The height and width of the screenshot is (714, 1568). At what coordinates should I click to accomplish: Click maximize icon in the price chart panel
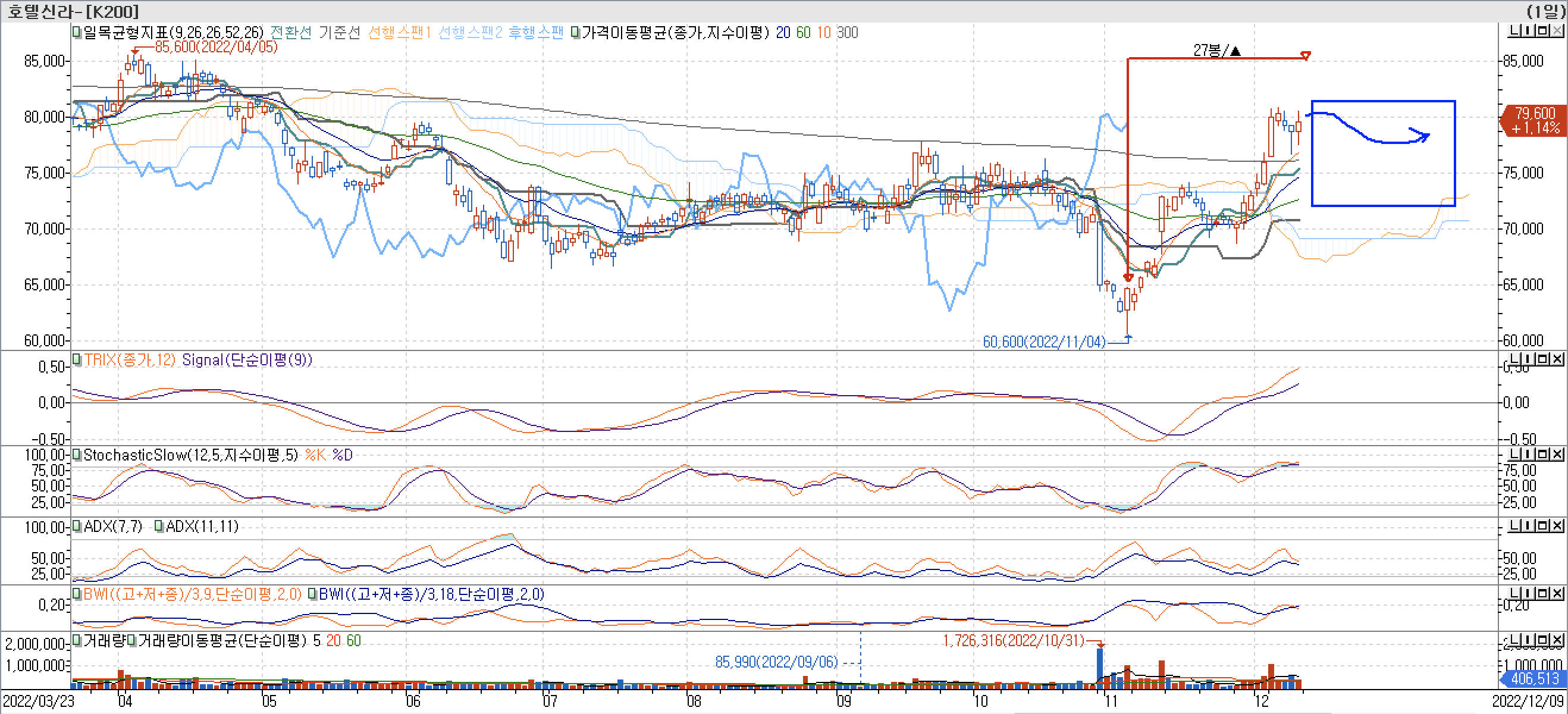(x=1543, y=31)
